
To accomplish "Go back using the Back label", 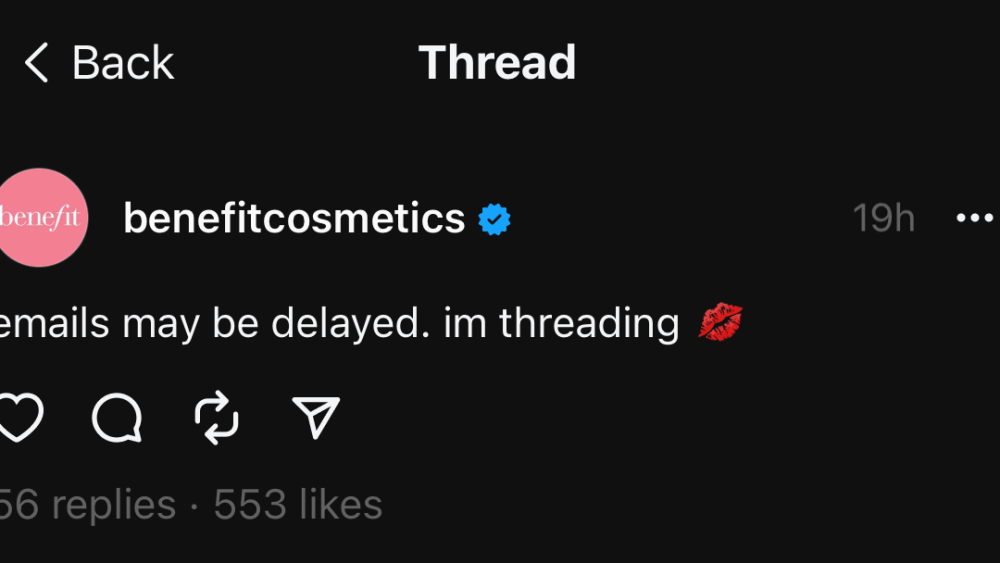I will [123, 63].
